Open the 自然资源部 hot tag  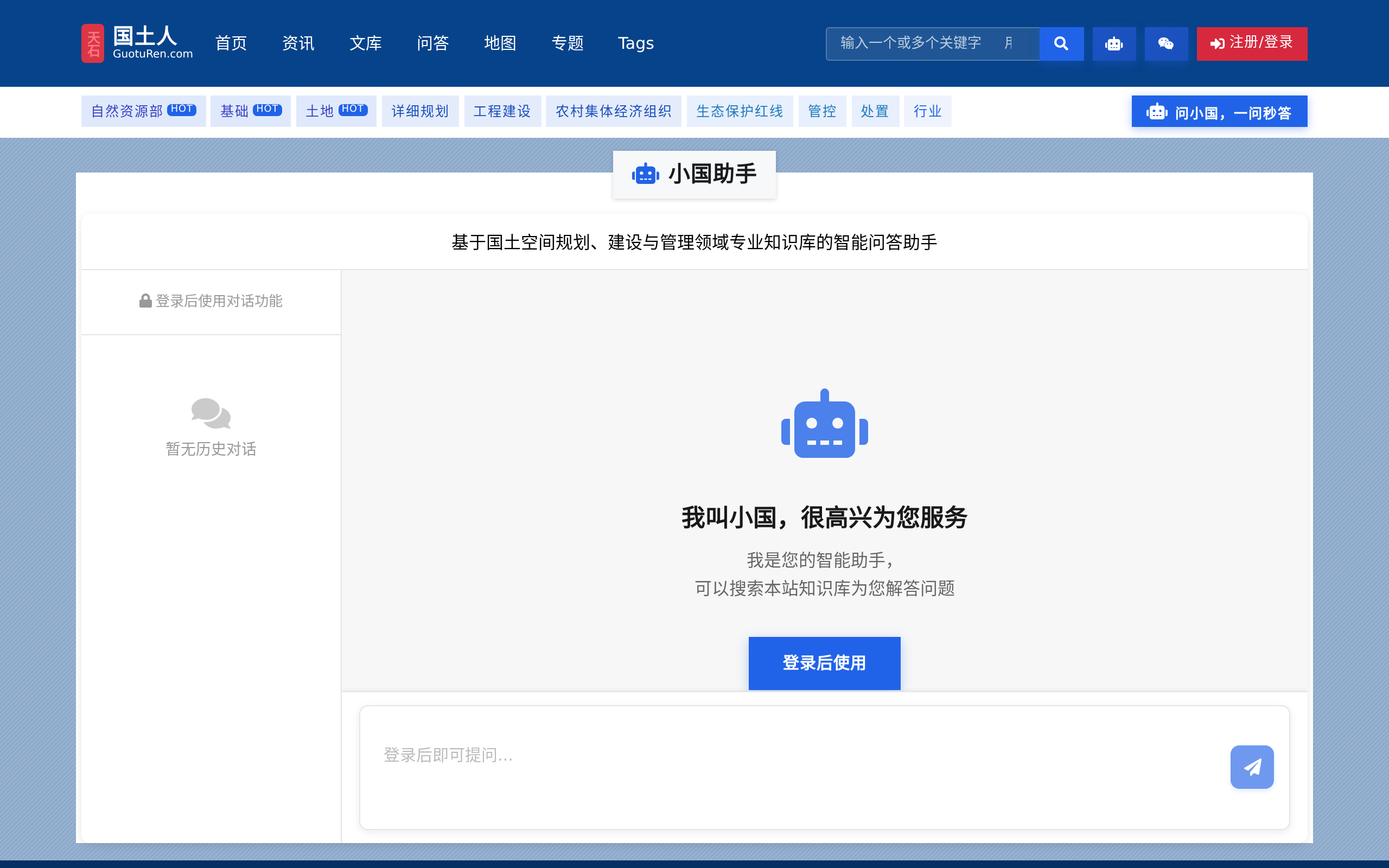(x=143, y=111)
